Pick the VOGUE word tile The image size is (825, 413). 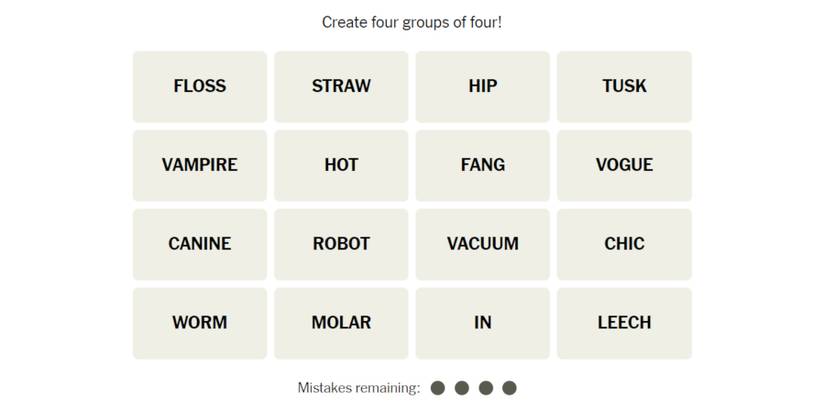click(624, 165)
